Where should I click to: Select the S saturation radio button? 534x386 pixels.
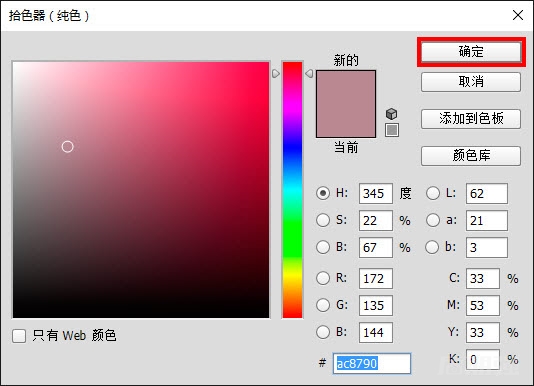click(323, 220)
